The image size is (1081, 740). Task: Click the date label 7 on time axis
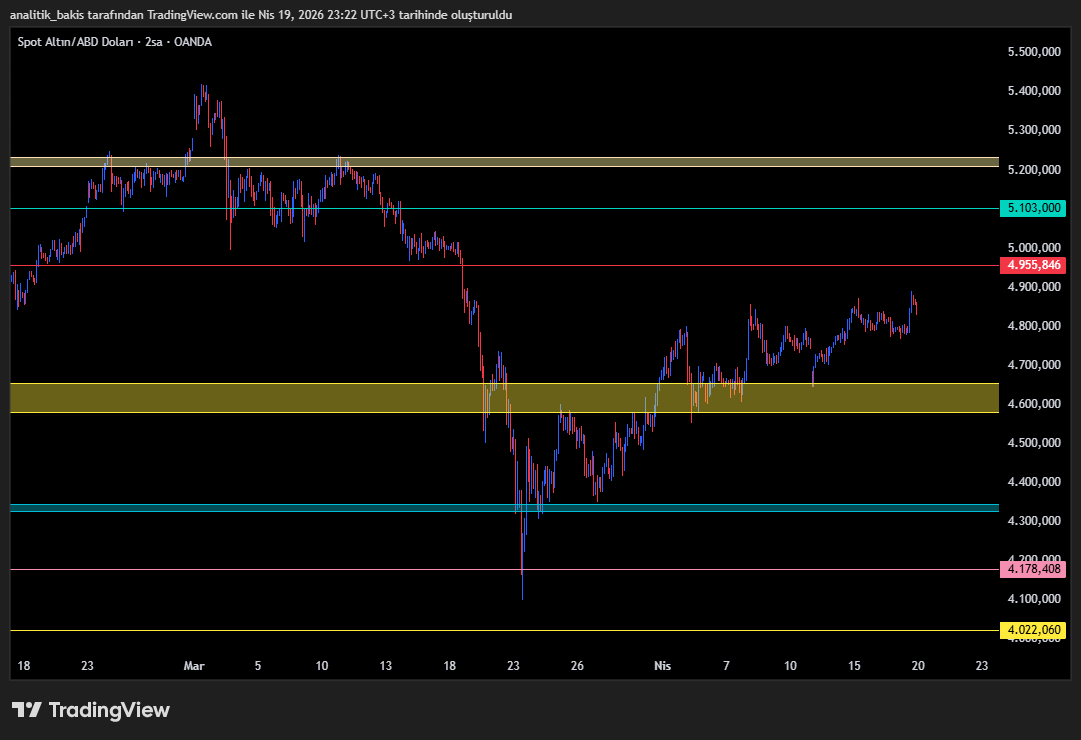pos(726,666)
